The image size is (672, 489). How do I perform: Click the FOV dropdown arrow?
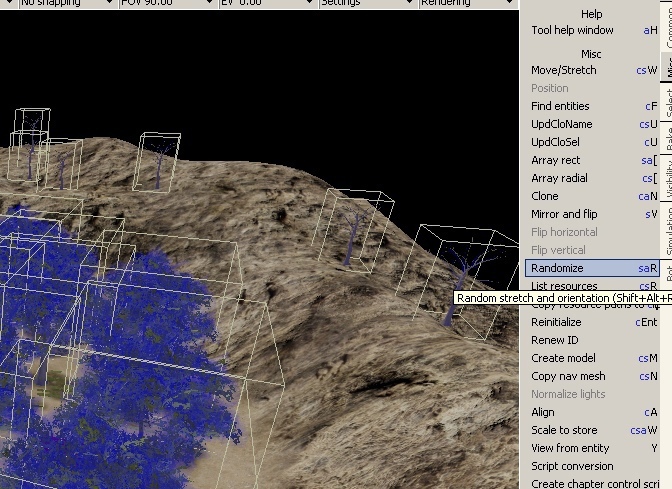coord(209,3)
